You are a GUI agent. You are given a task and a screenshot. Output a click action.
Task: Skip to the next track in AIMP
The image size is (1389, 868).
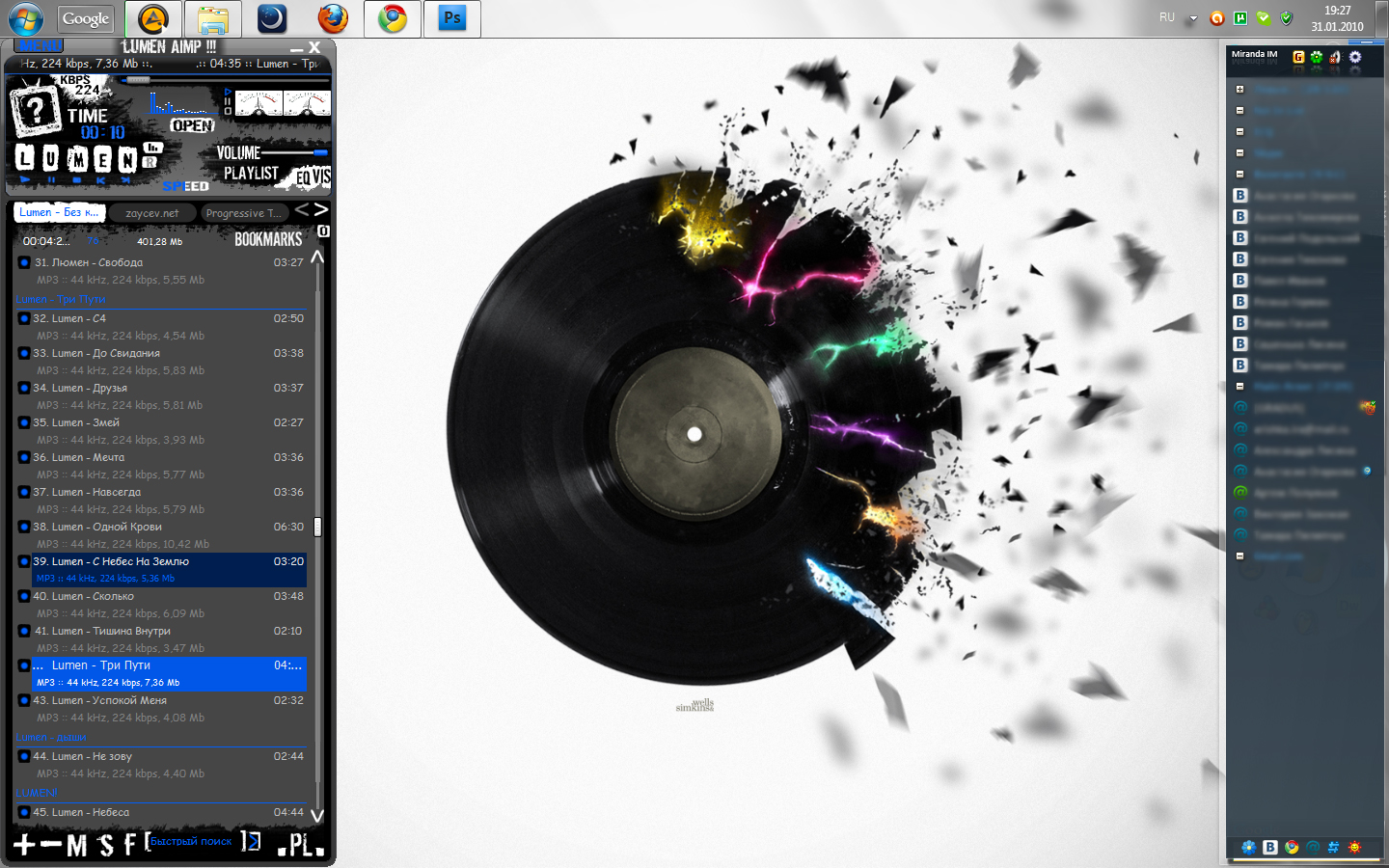pyautogui.click(x=125, y=180)
